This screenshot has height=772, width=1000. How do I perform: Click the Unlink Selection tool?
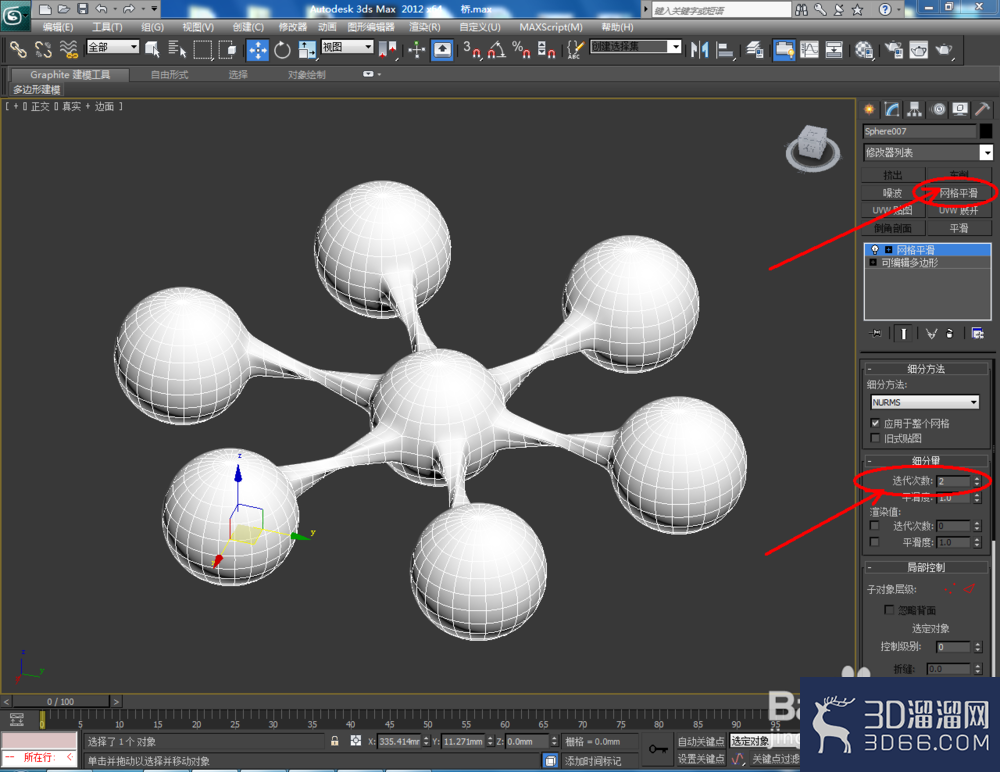[43, 49]
